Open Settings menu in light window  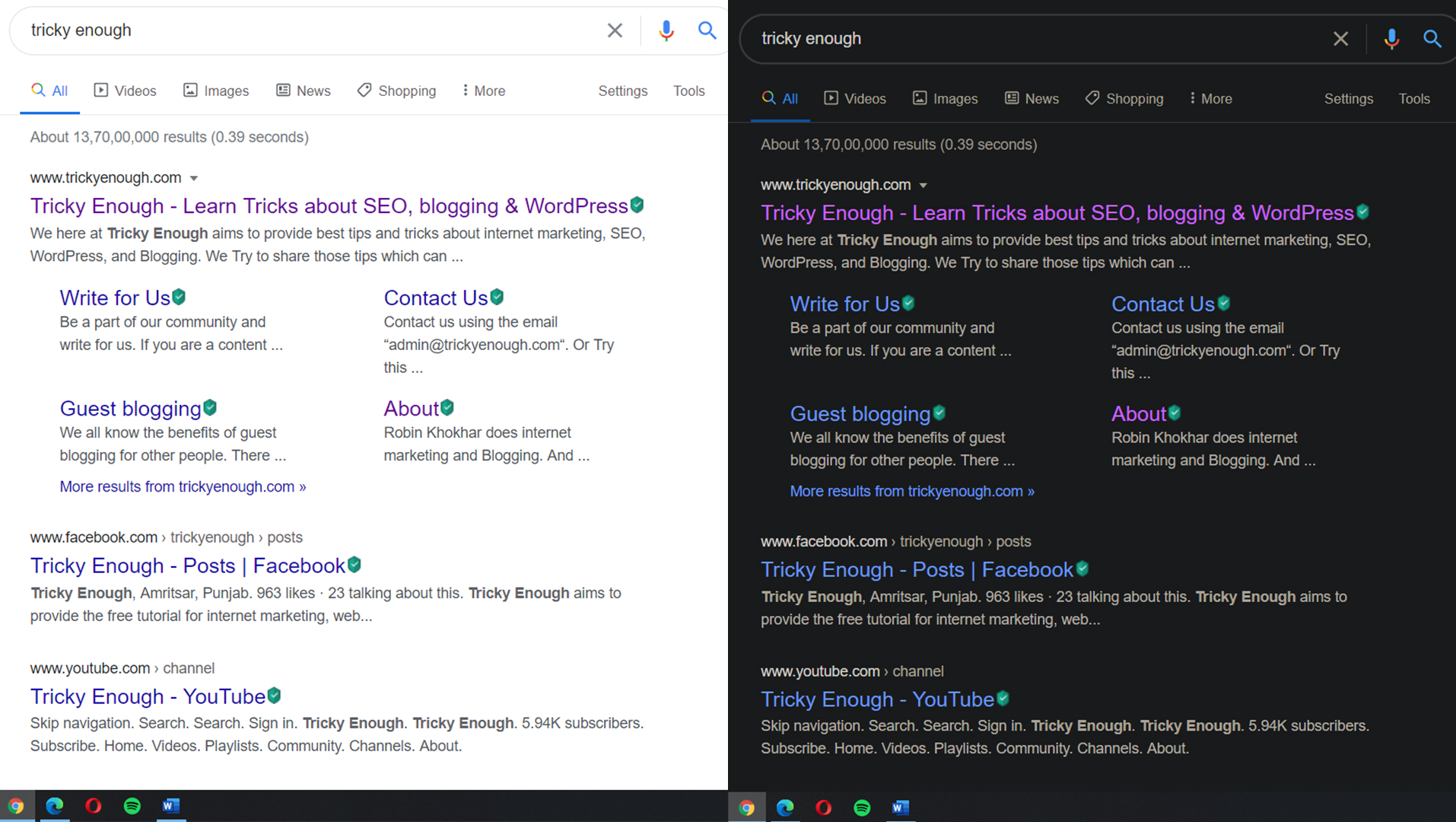(623, 91)
